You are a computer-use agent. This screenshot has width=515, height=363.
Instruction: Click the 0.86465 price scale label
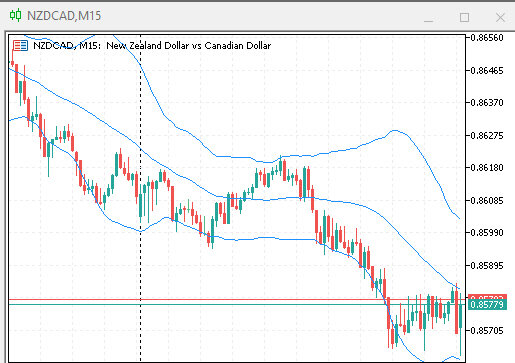(487, 71)
